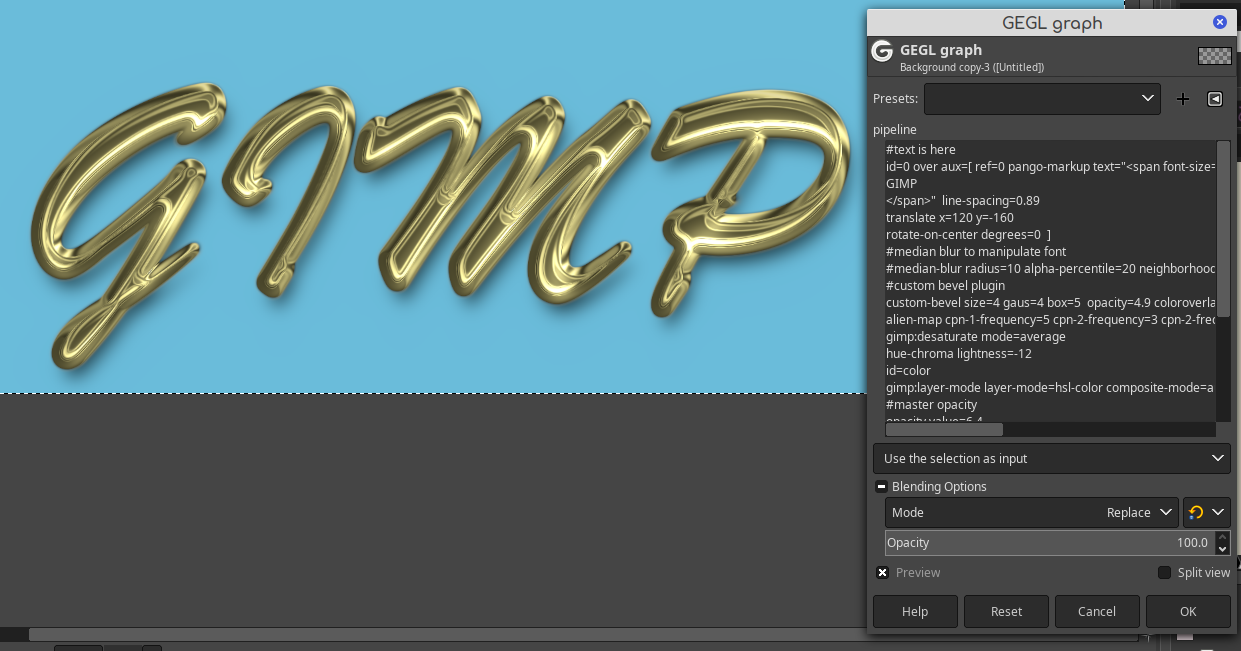Screen dimensions: 1241x651
Task: Click the pipeline vertical scrollbar
Action: (1223, 230)
